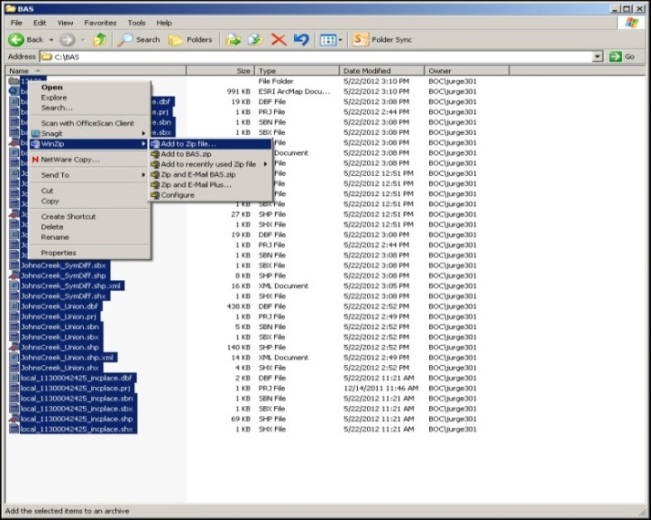Screen dimensions: 651x520
Task: Launch Folder Sync from toolbar
Action: point(383,40)
